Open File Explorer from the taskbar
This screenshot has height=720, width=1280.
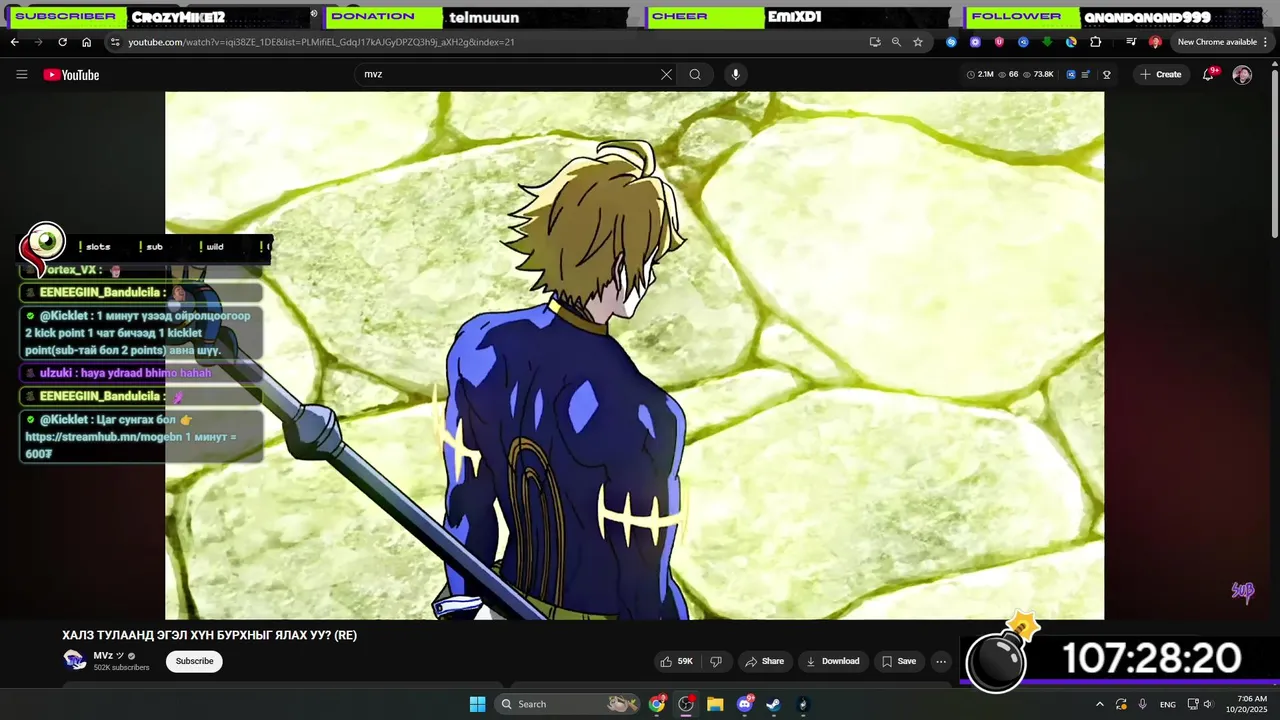[715, 704]
